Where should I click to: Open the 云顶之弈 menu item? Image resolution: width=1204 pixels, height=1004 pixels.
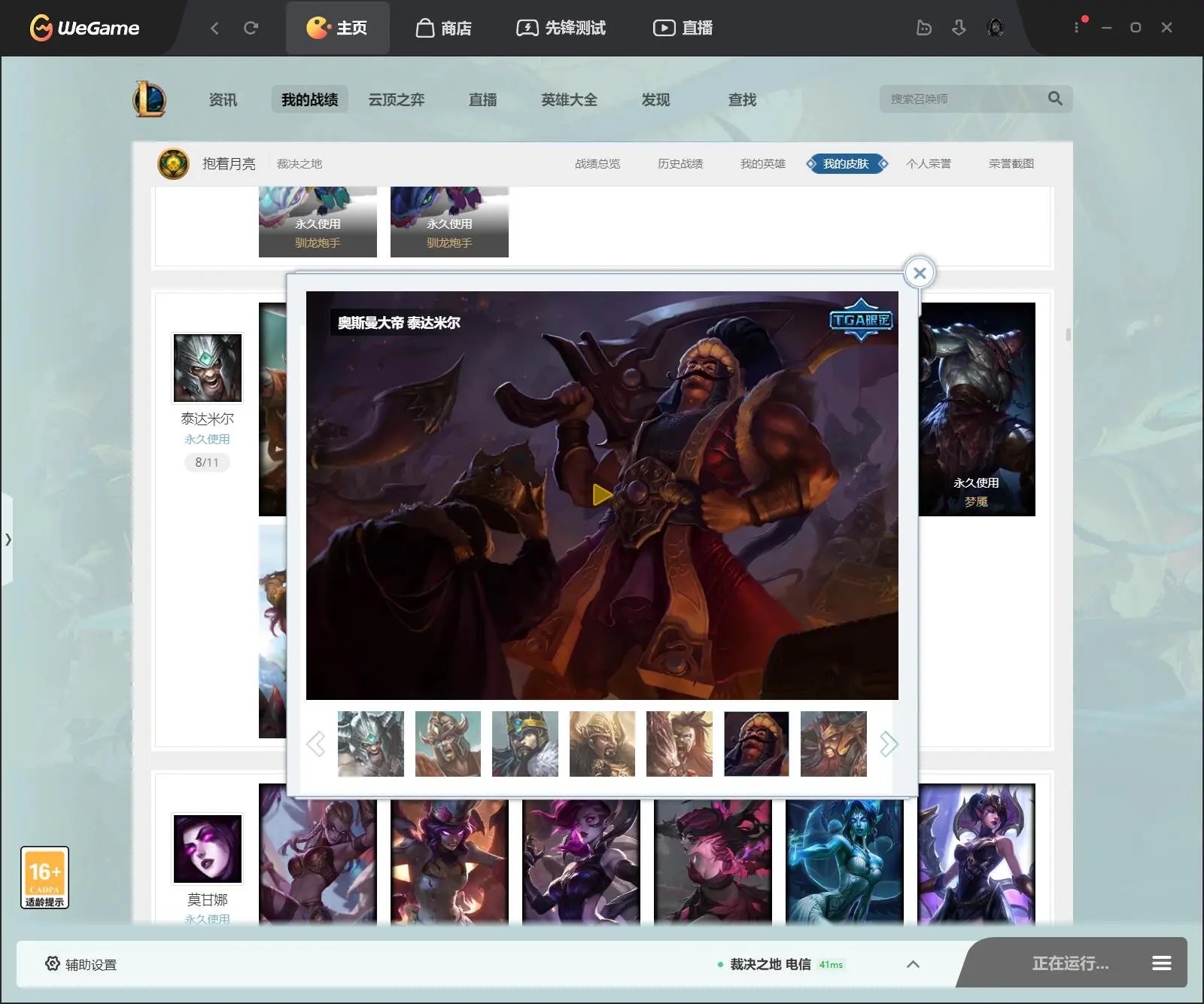396,99
